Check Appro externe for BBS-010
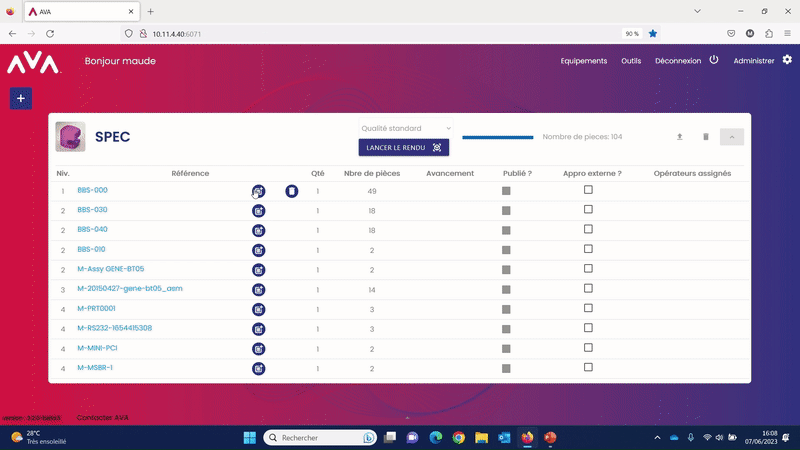Image resolution: width=800 pixels, height=450 pixels. pyautogui.click(x=588, y=249)
